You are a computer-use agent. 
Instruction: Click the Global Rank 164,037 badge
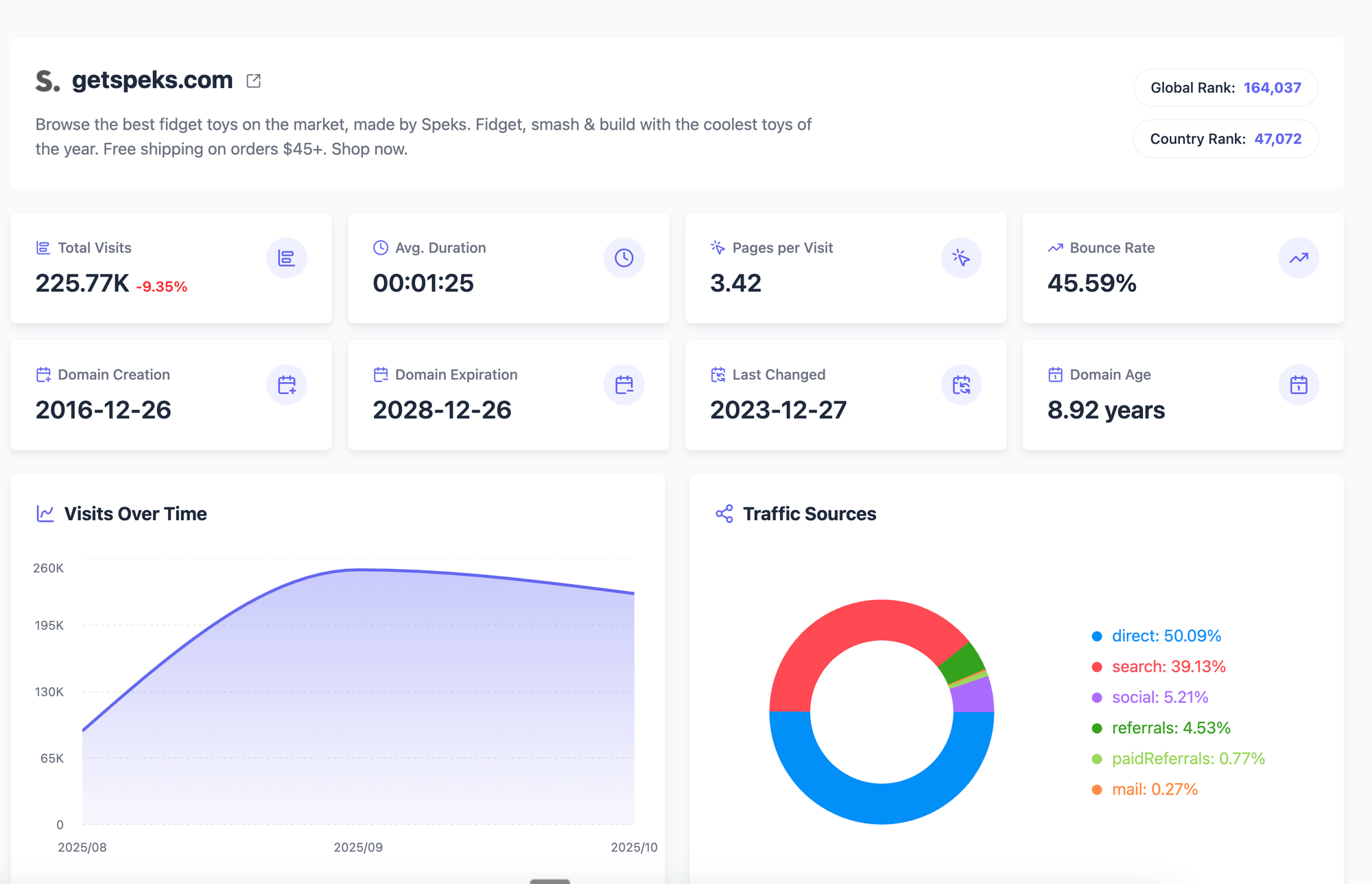pos(1225,88)
